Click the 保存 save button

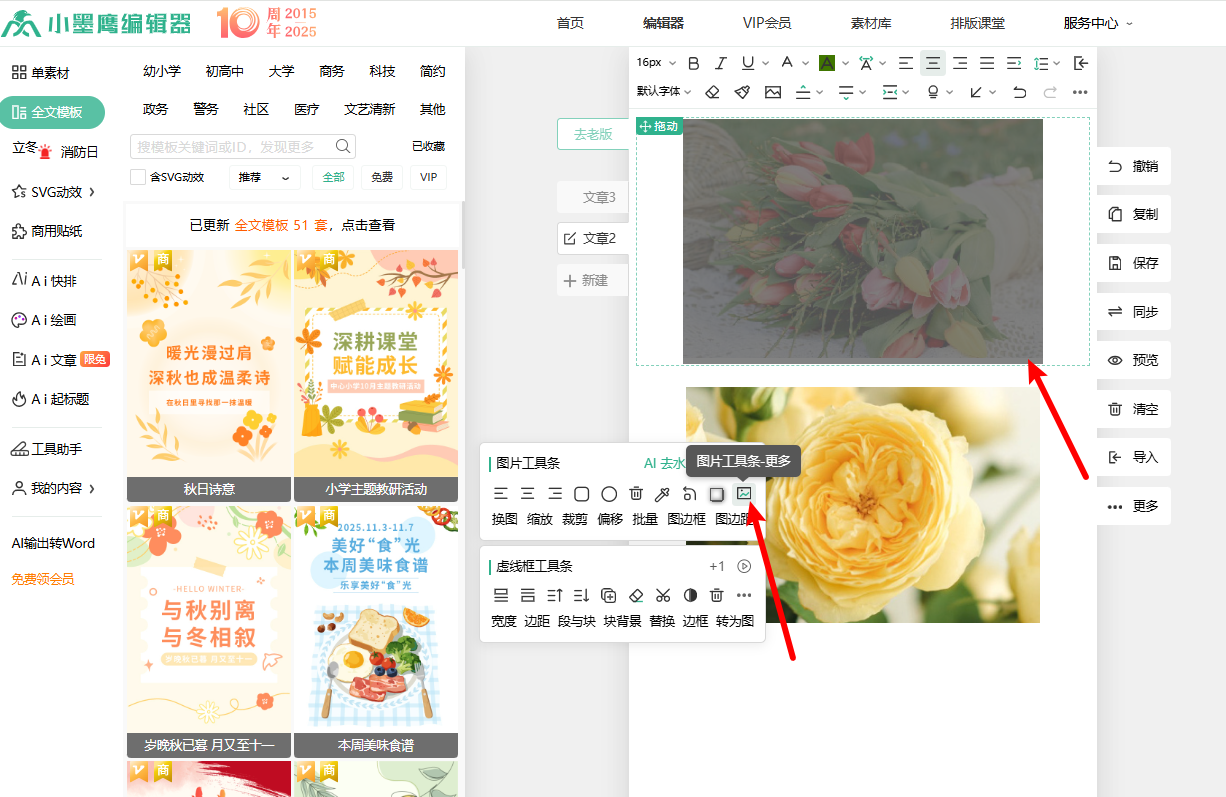(x=1133, y=263)
